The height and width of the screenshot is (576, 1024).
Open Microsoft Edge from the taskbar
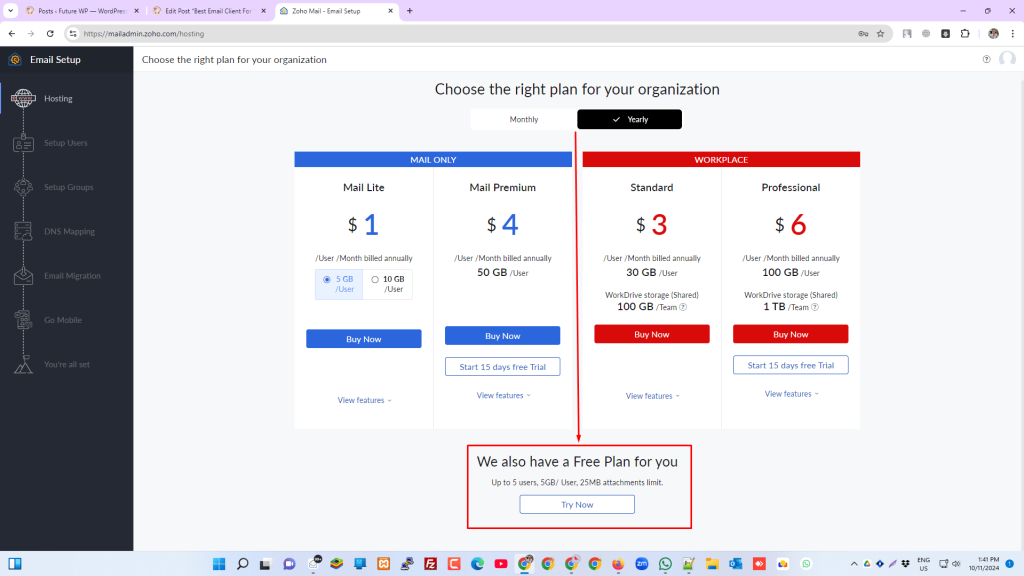477,564
